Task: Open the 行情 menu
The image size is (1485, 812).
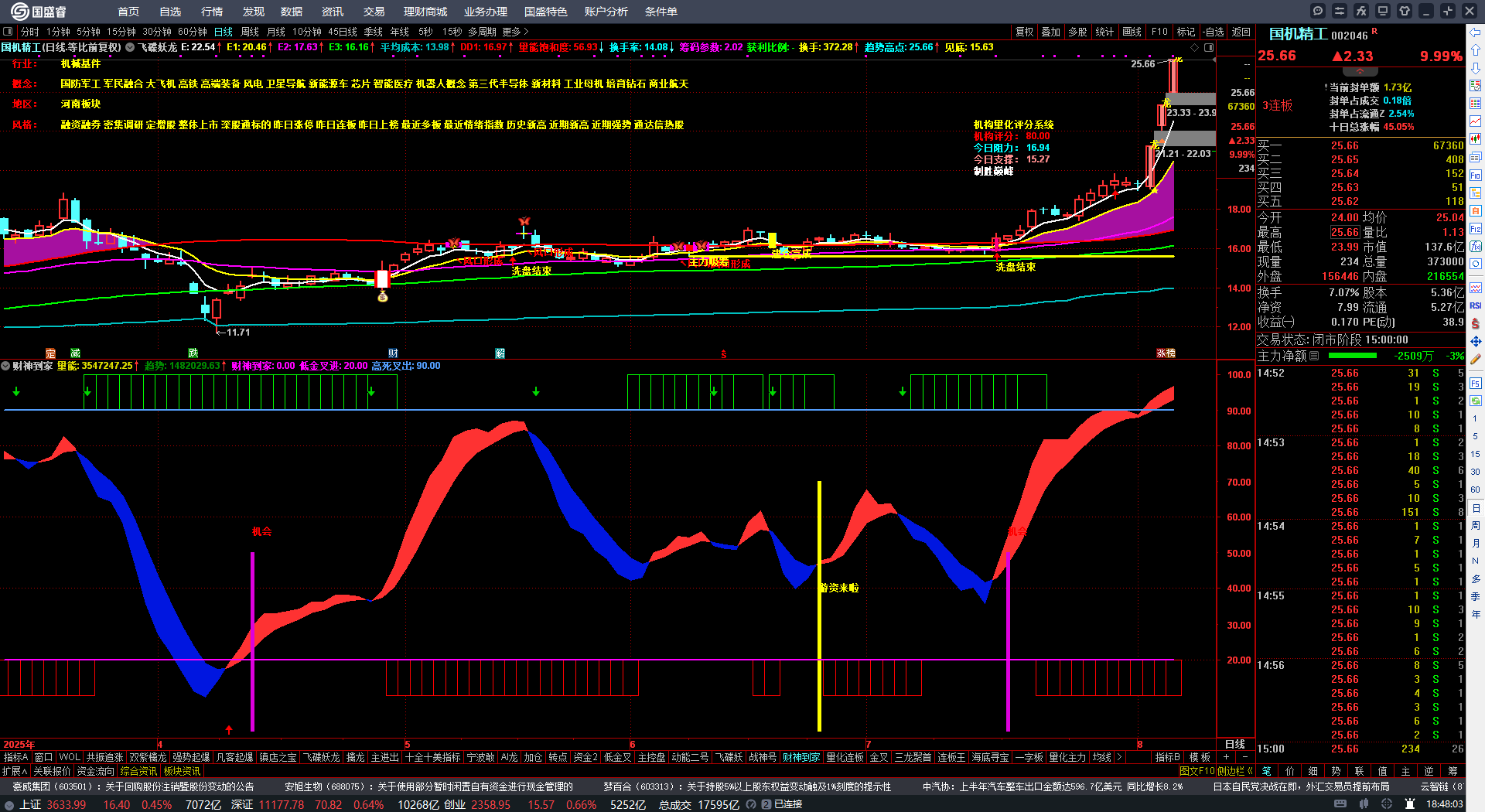Action: (212, 12)
